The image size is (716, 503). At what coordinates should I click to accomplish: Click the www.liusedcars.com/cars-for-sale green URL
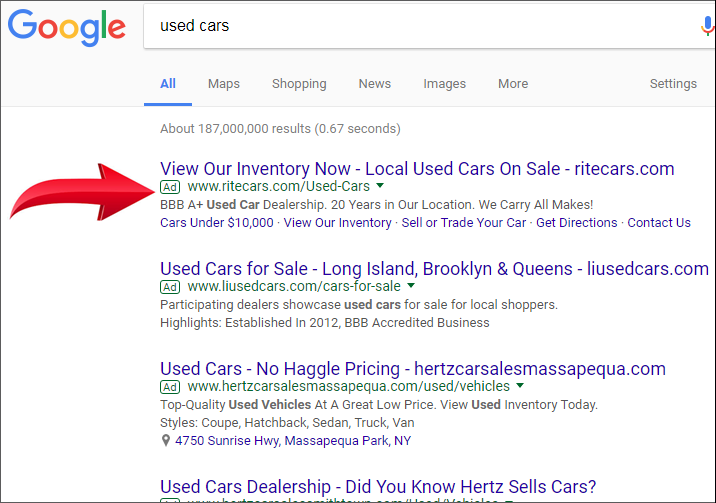click(294, 286)
